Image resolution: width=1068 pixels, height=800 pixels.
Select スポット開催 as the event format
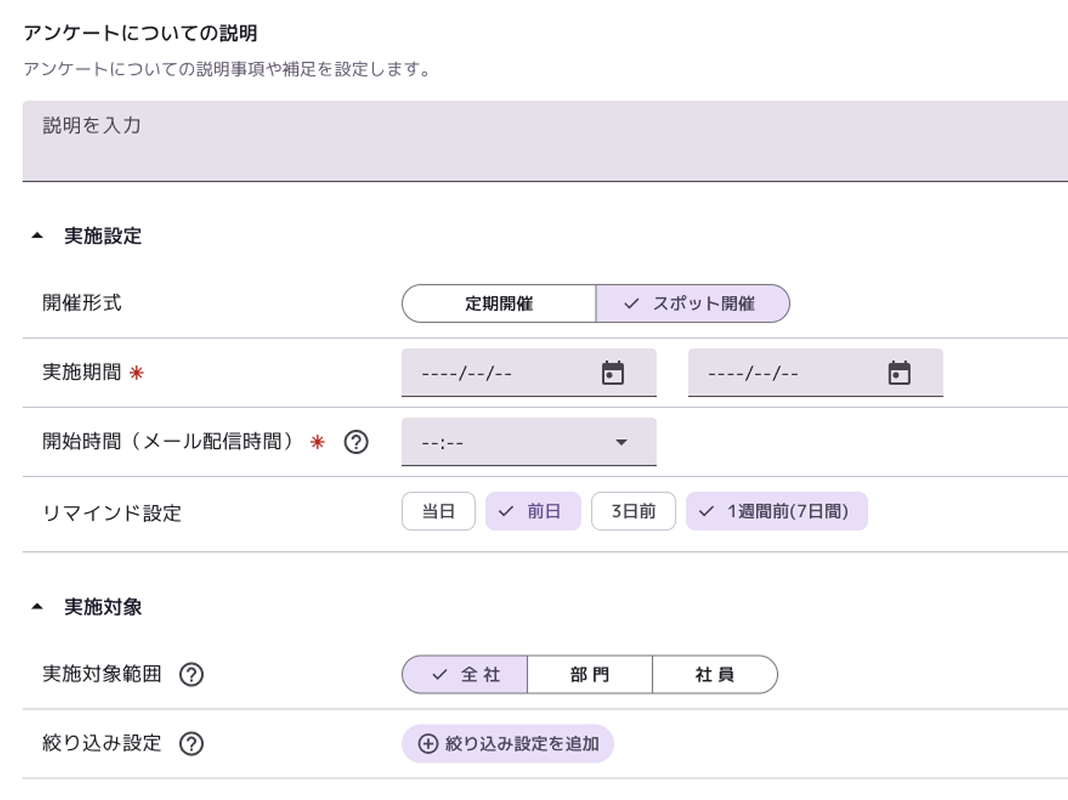click(x=693, y=304)
